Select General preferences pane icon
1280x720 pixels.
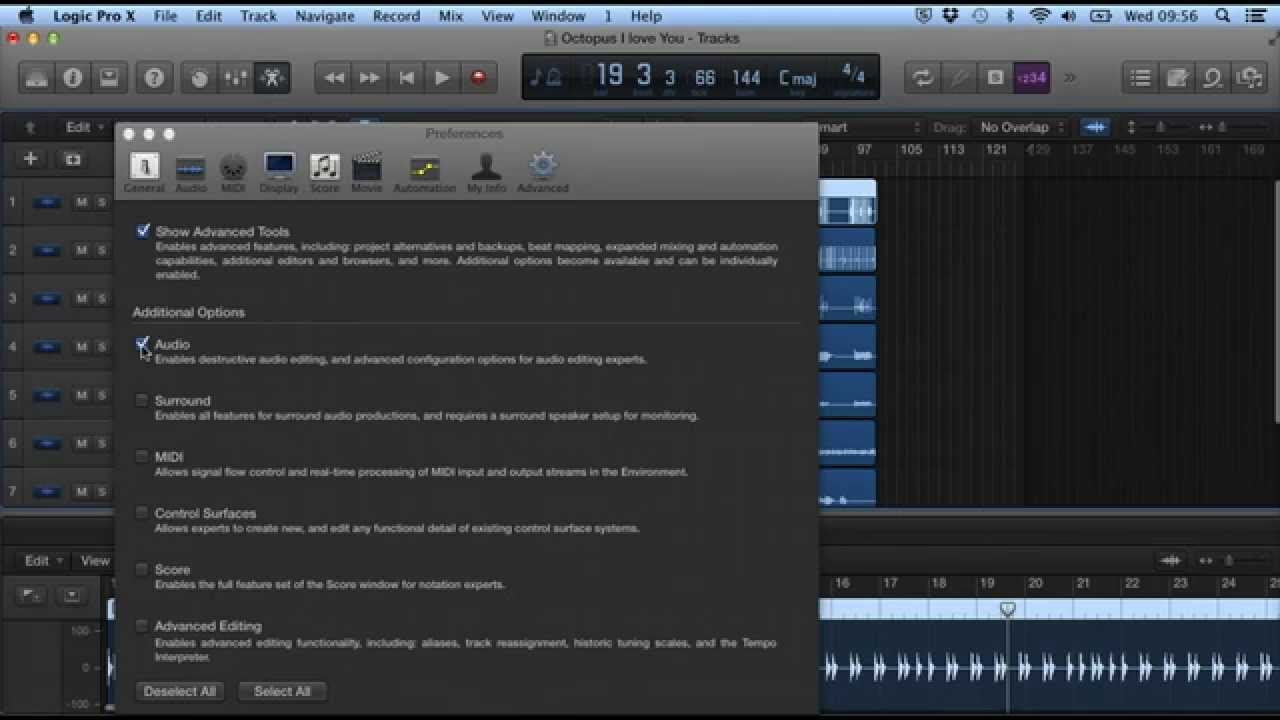click(144, 172)
